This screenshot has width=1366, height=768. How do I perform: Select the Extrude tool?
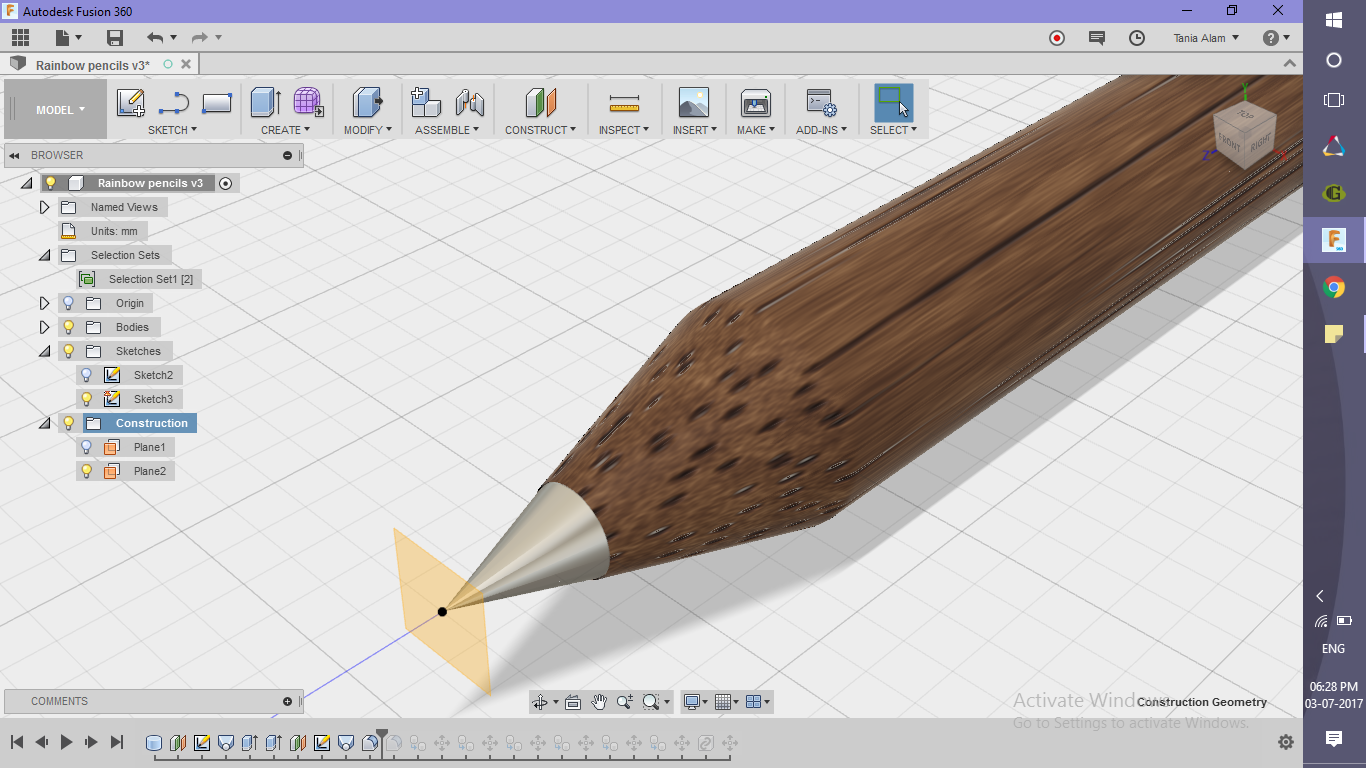coord(265,103)
